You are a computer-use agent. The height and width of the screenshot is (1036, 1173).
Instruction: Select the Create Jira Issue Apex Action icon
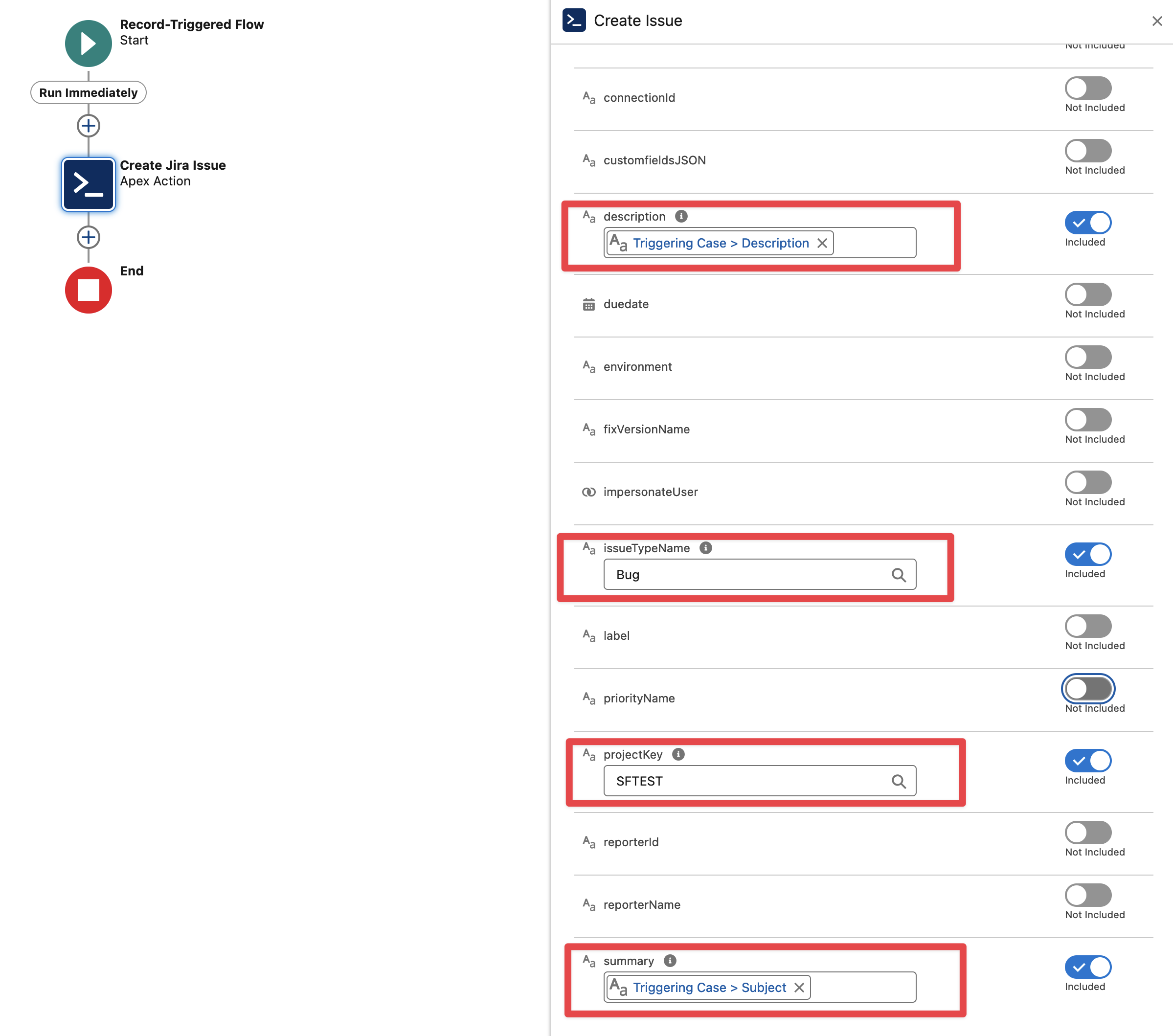[88, 184]
